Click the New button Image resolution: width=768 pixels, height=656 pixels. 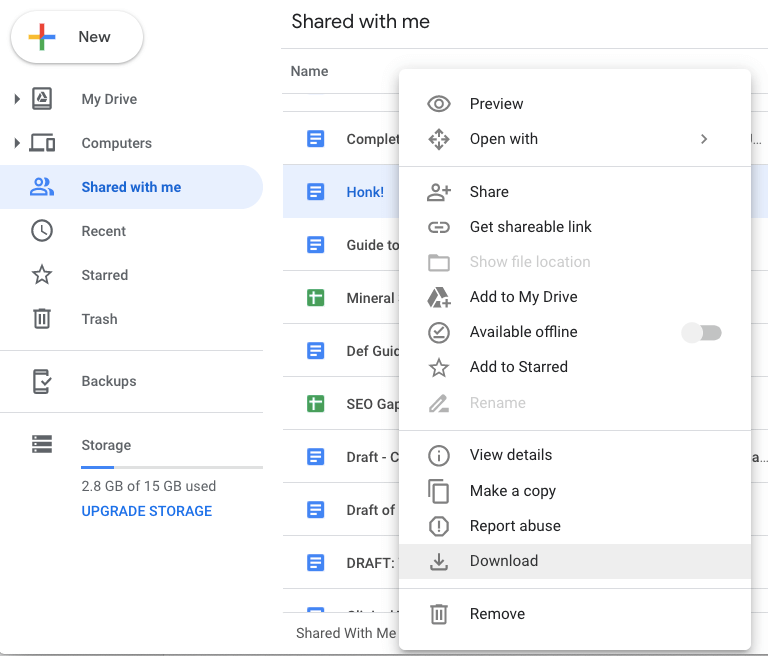pyautogui.click(x=77, y=38)
